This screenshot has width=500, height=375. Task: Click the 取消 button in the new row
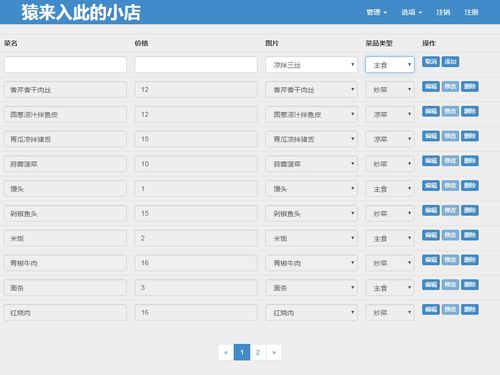[431, 62]
